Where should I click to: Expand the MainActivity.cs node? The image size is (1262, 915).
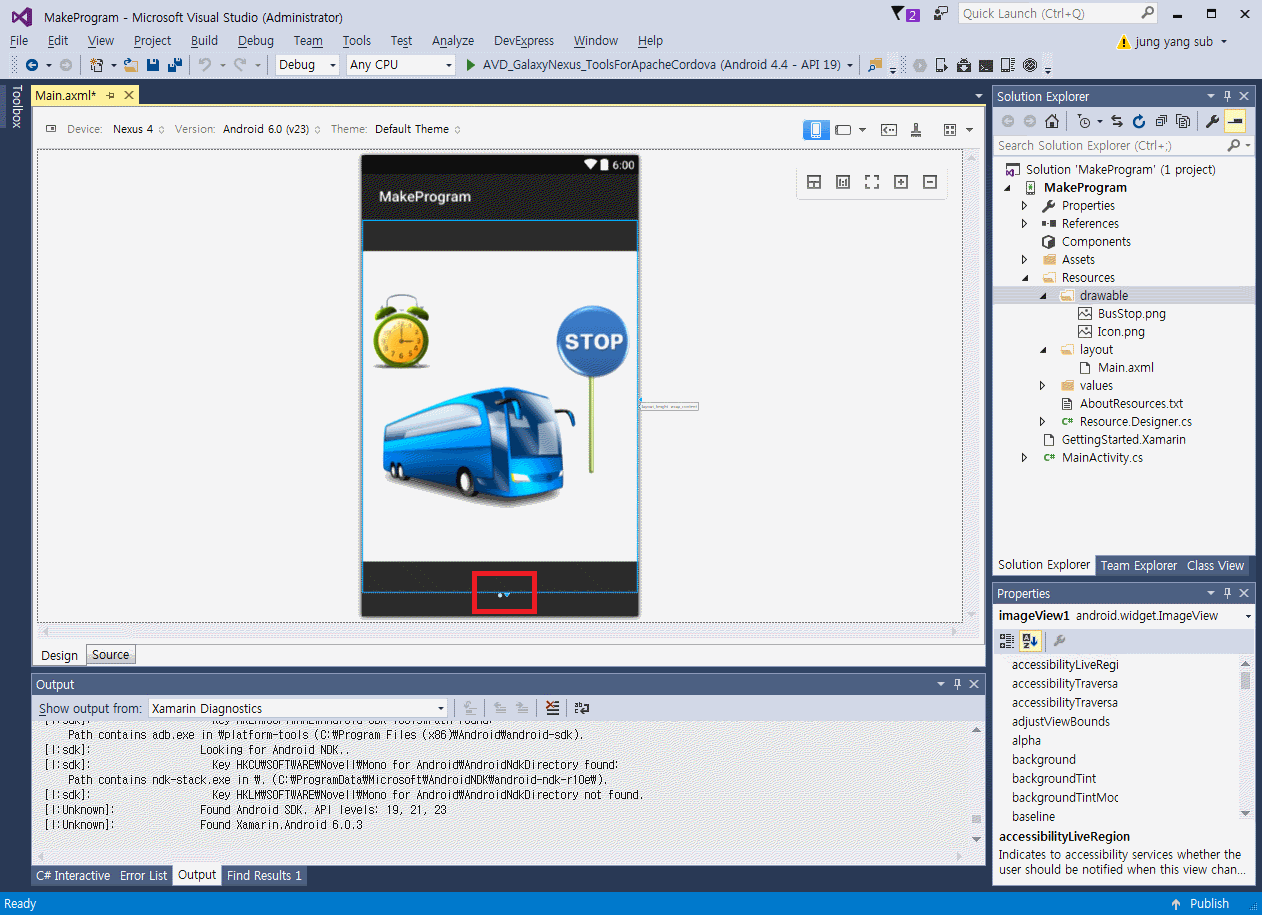pos(1024,458)
